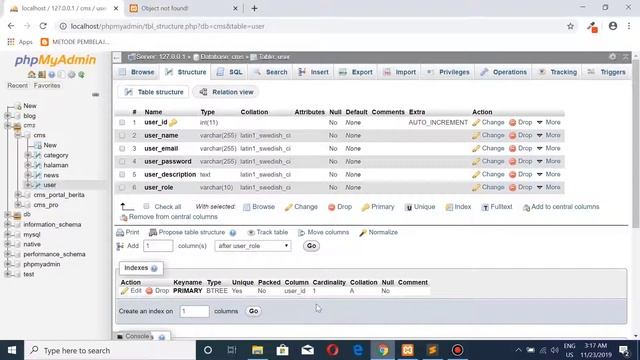Screen dimensions: 640x360
Task: Switch to the SQL tab
Action: pyautogui.click(x=230, y=72)
